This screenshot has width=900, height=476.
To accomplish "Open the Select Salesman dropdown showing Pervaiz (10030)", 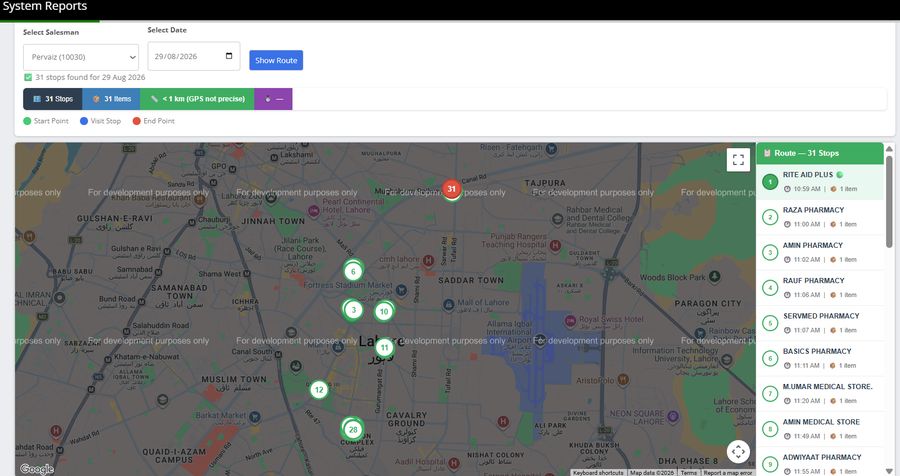I will coord(81,57).
